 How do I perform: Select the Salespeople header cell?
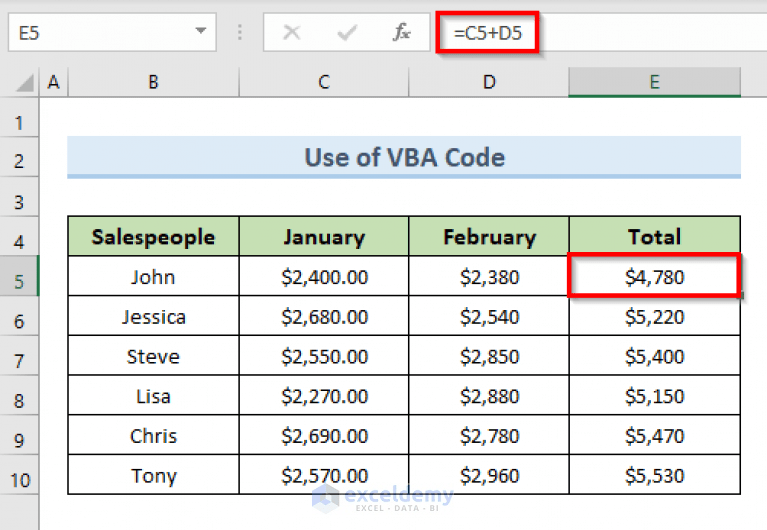click(153, 236)
